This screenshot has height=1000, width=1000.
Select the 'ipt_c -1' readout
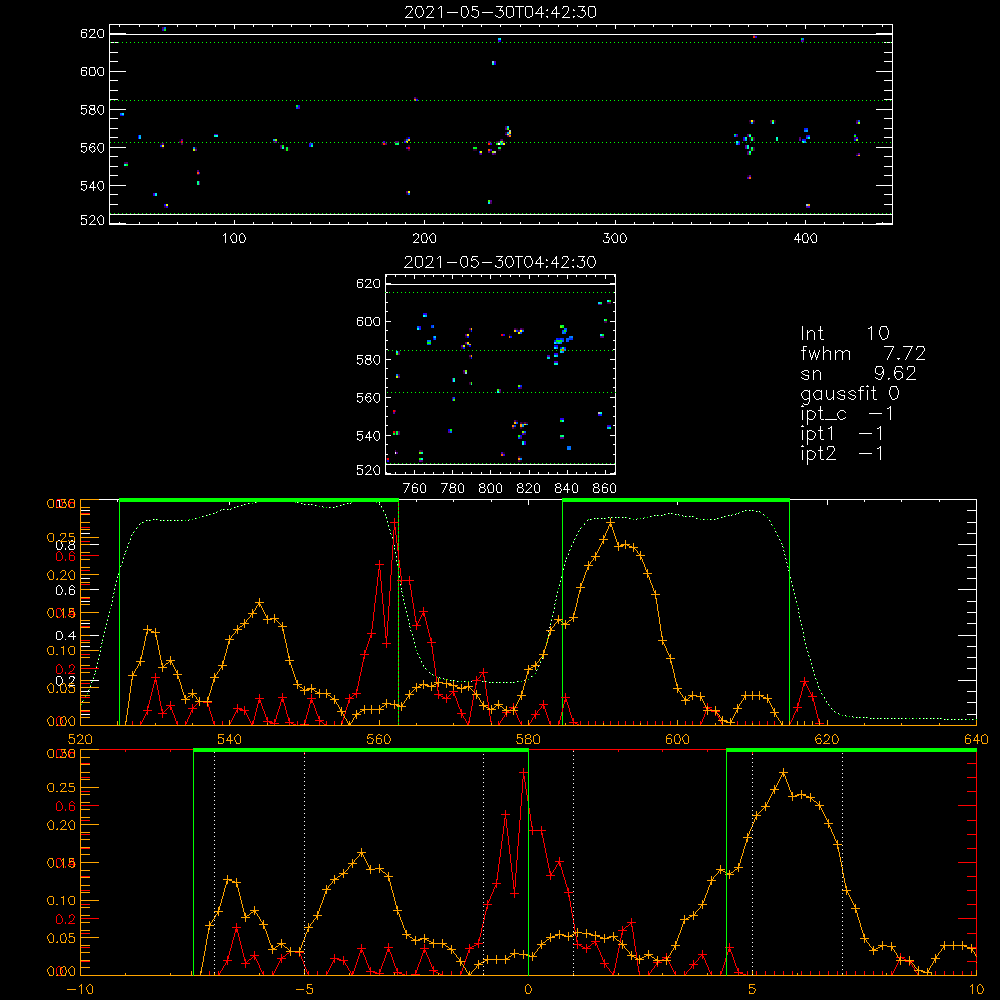coord(847,414)
